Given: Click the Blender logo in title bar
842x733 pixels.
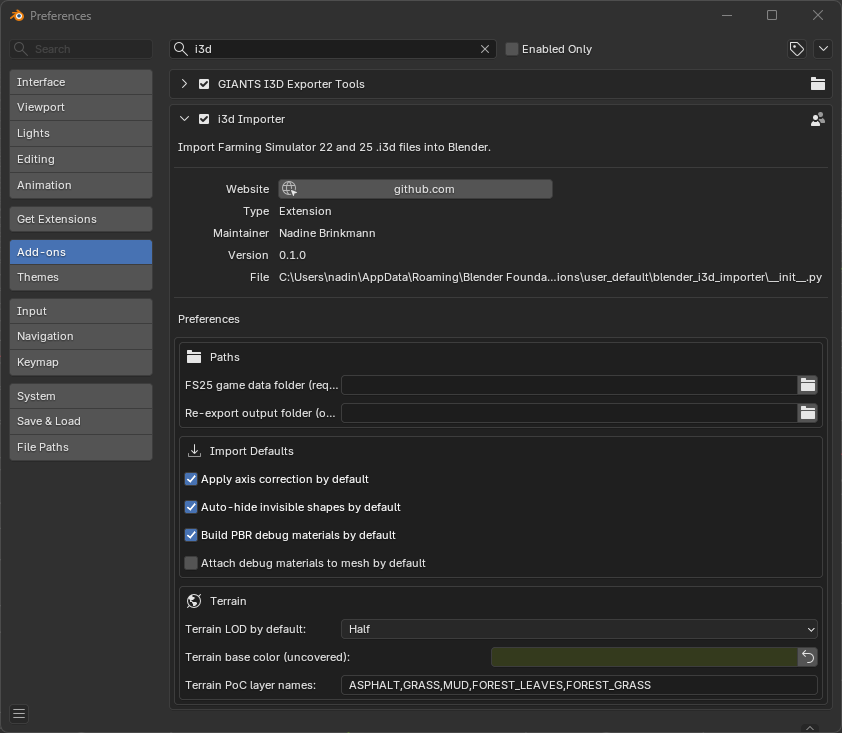Looking at the screenshot, I should tap(17, 16).
